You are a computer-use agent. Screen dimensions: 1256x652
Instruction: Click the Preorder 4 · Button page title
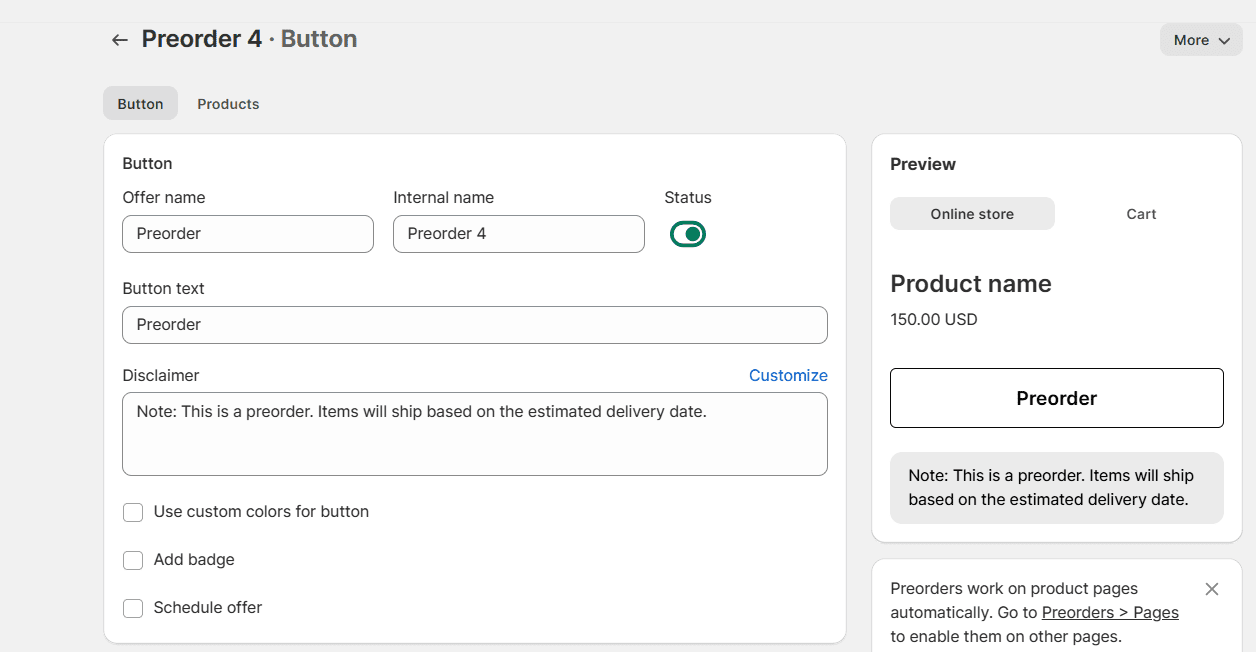[x=248, y=38]
